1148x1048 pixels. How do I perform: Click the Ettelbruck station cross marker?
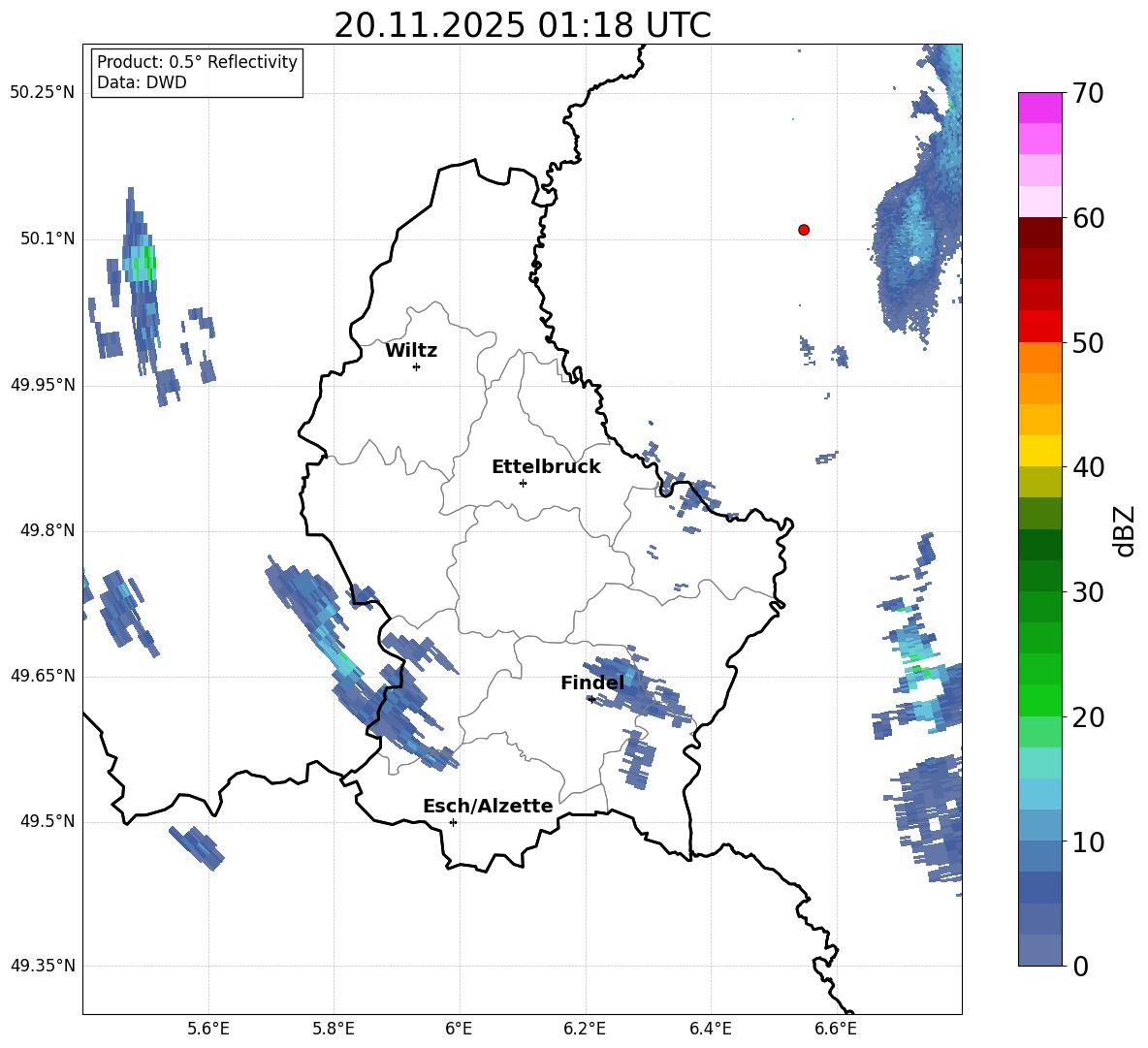[523, 483]
